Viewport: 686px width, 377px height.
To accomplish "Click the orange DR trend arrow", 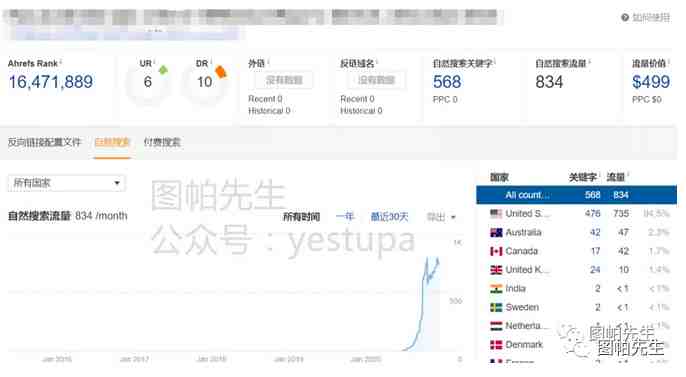I will click(221, 71).
